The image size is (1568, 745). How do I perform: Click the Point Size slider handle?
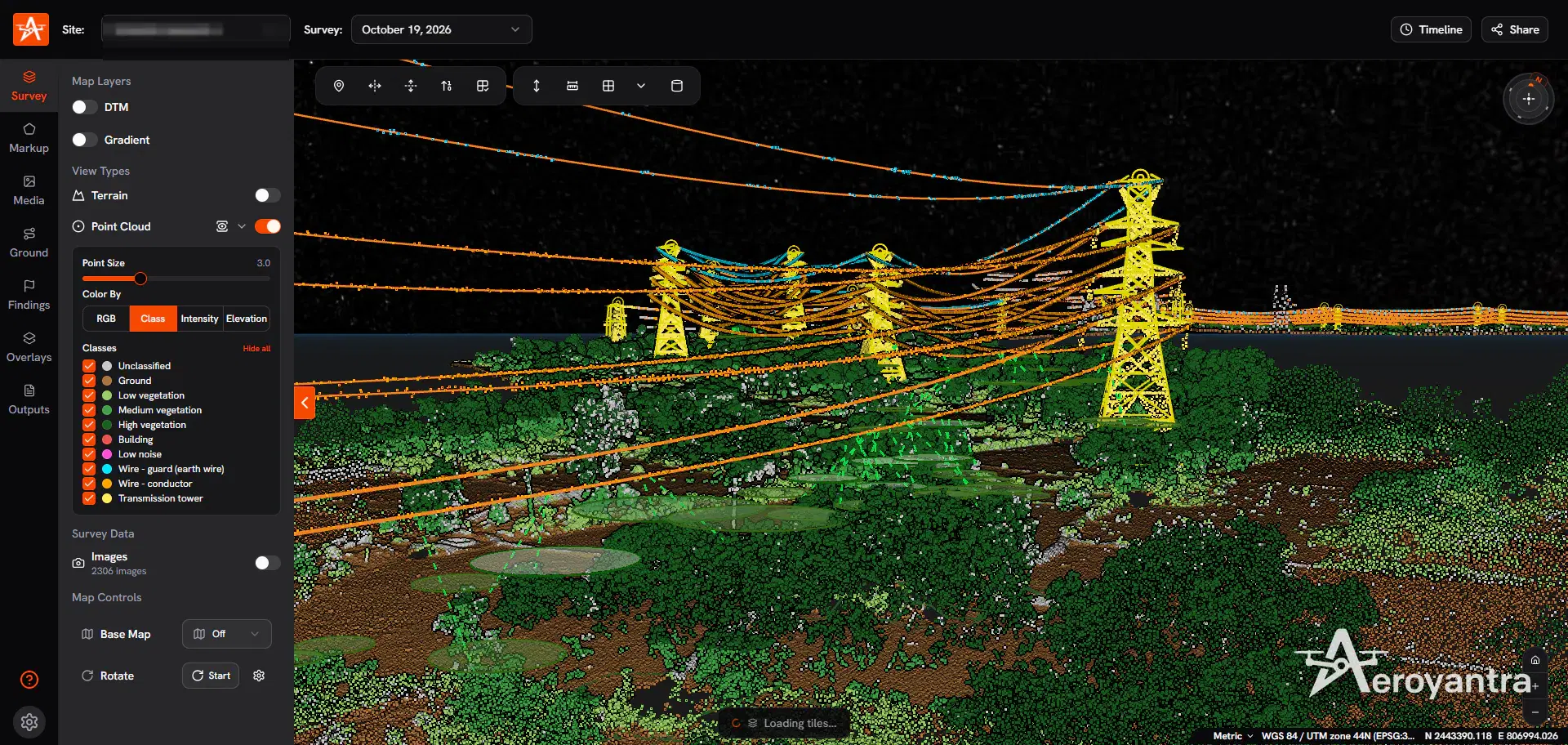[x=140, y=279]
